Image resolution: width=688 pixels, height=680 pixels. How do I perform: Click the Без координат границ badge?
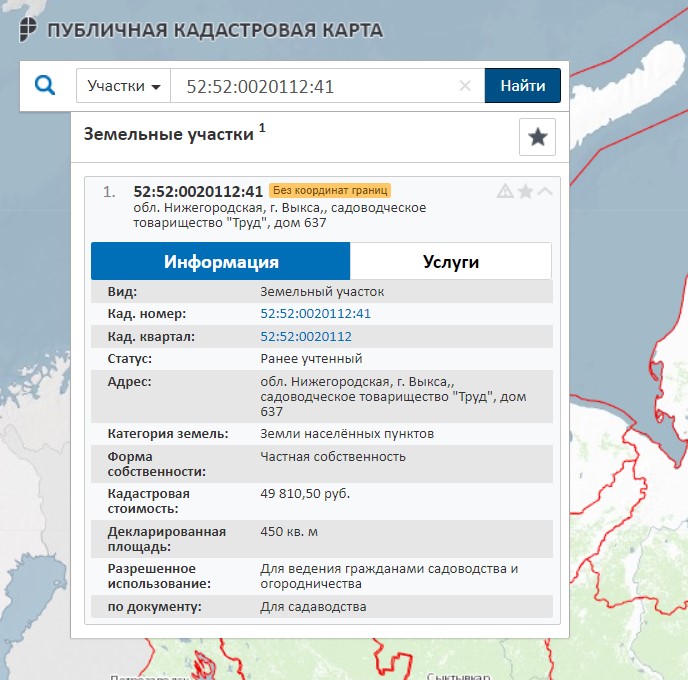(329, 190)
